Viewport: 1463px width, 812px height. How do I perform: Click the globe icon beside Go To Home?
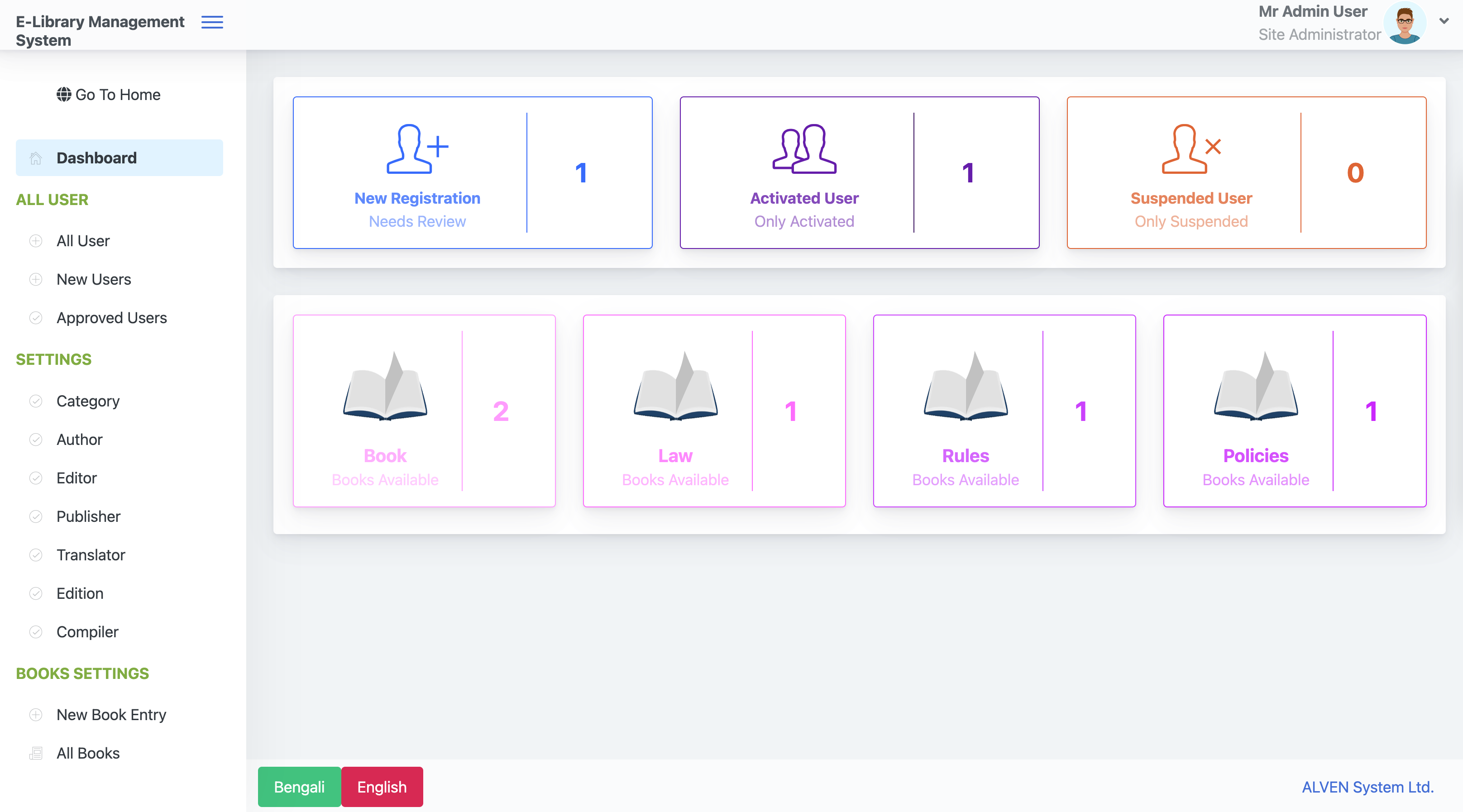[64, 94]
